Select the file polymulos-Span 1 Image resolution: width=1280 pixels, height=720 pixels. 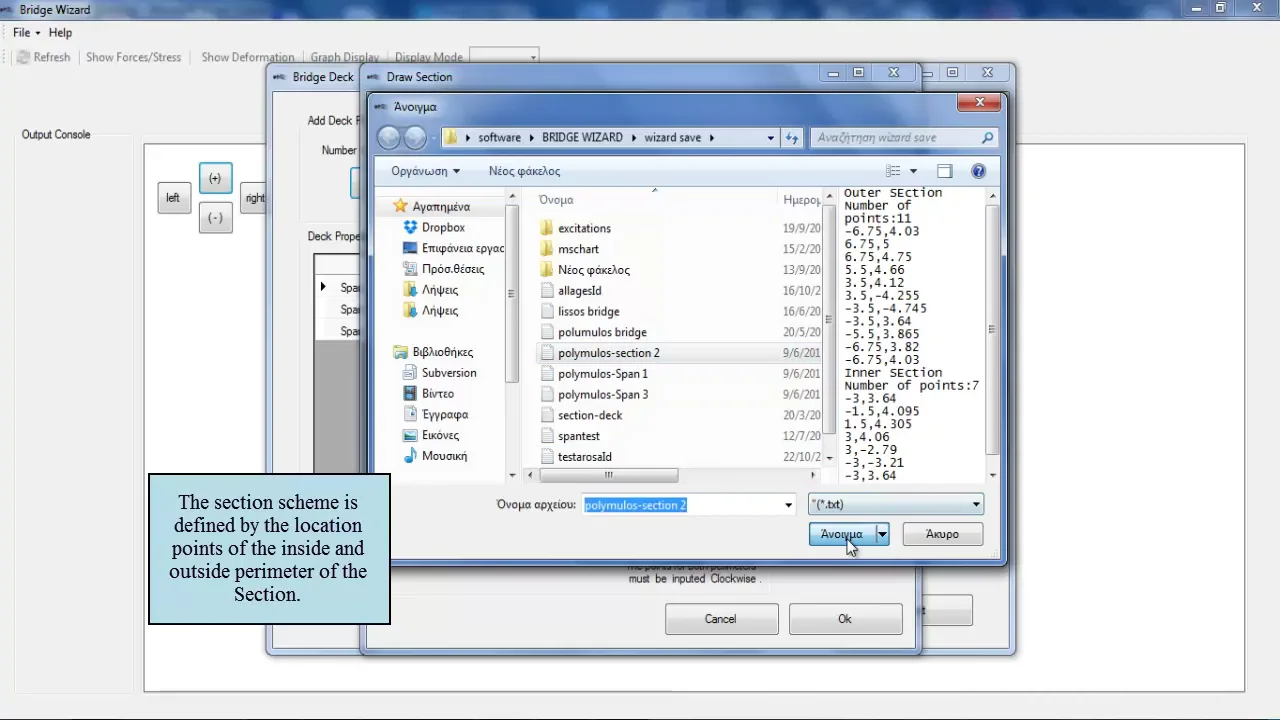tap(603, 374)
